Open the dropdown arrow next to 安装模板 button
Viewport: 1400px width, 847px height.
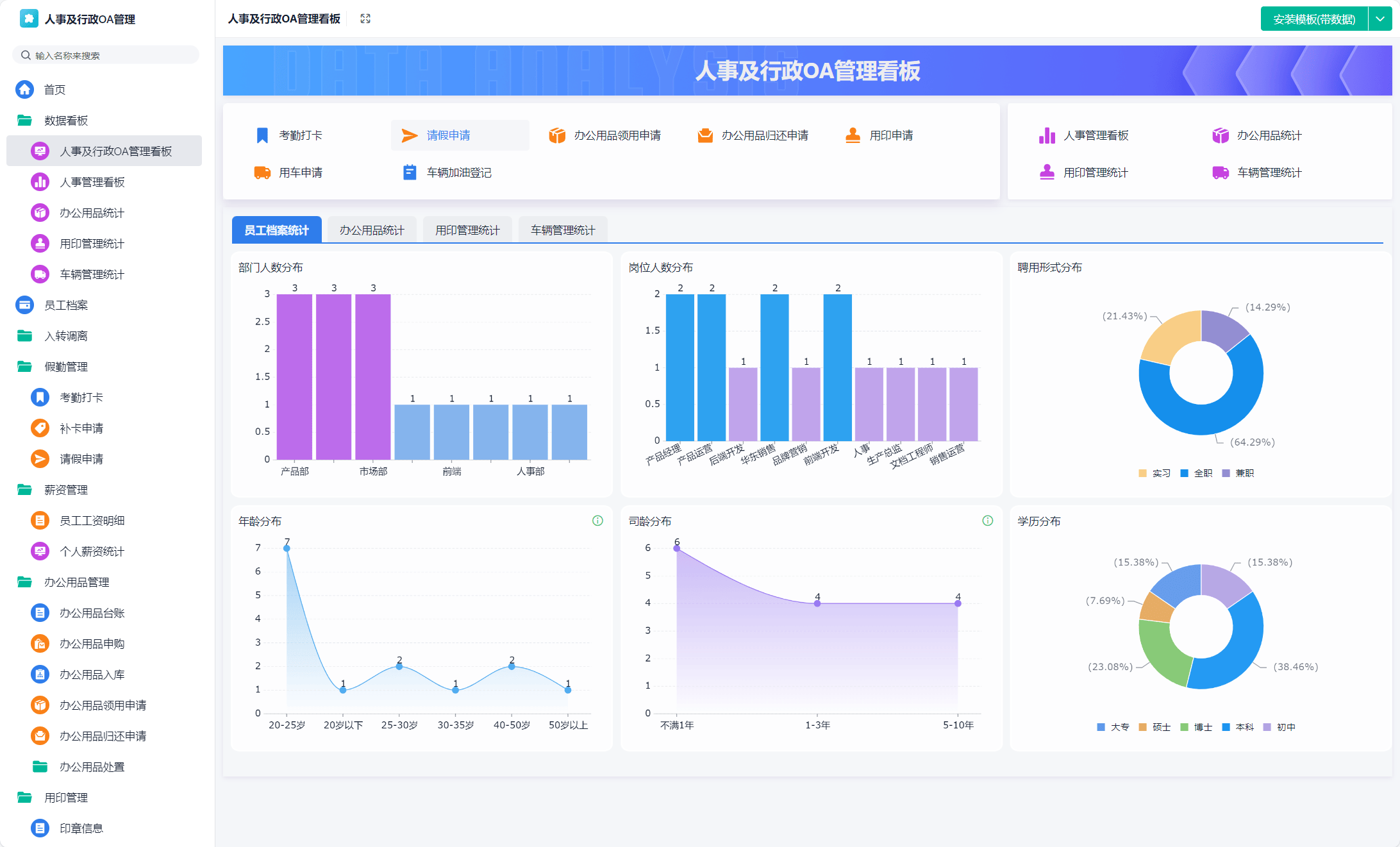tap(1381, 18)
